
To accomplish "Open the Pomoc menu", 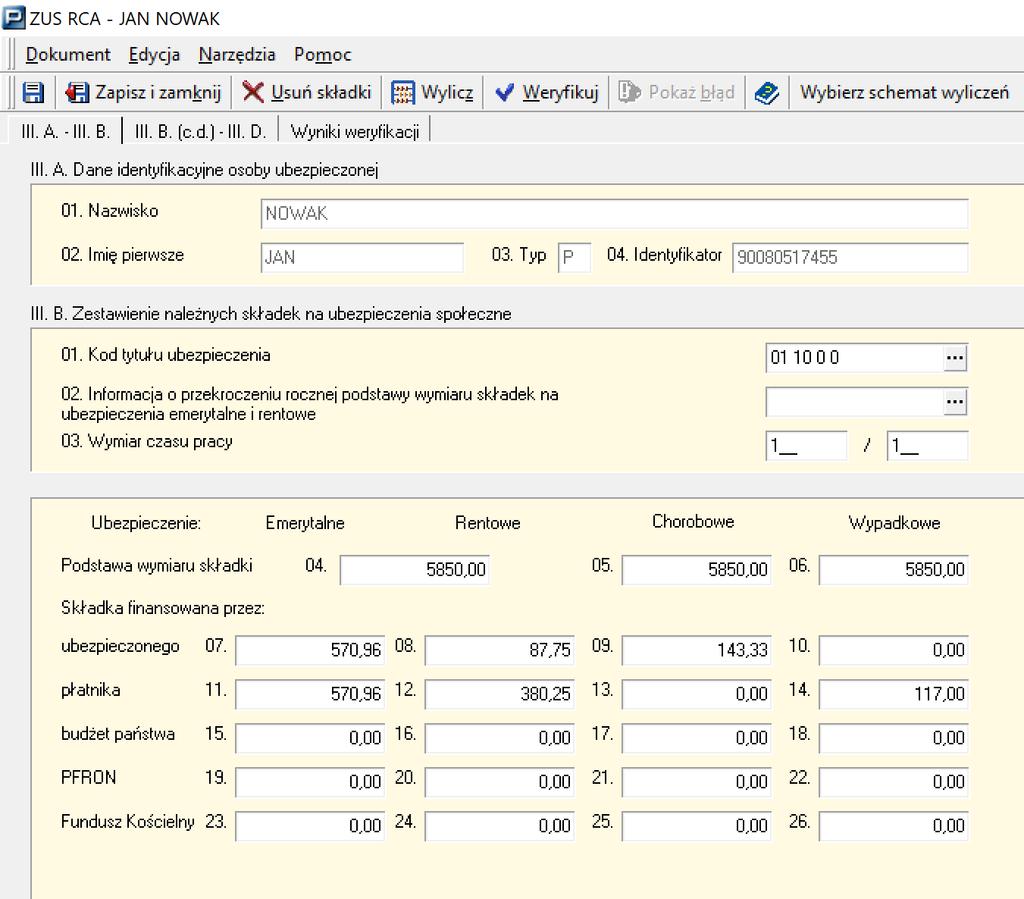I will pos(323,55).
